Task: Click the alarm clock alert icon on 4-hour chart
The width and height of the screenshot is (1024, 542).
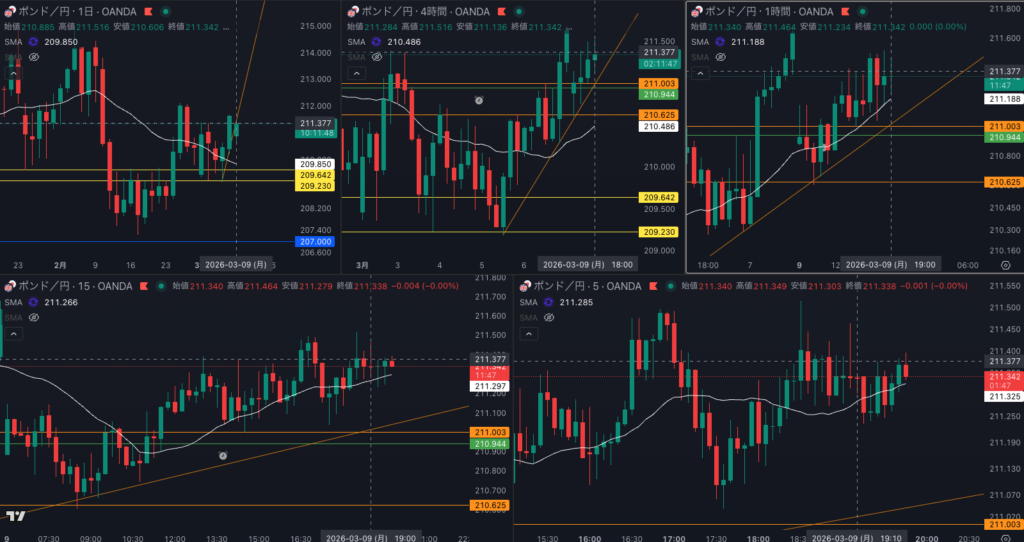Action: point(479,101)
